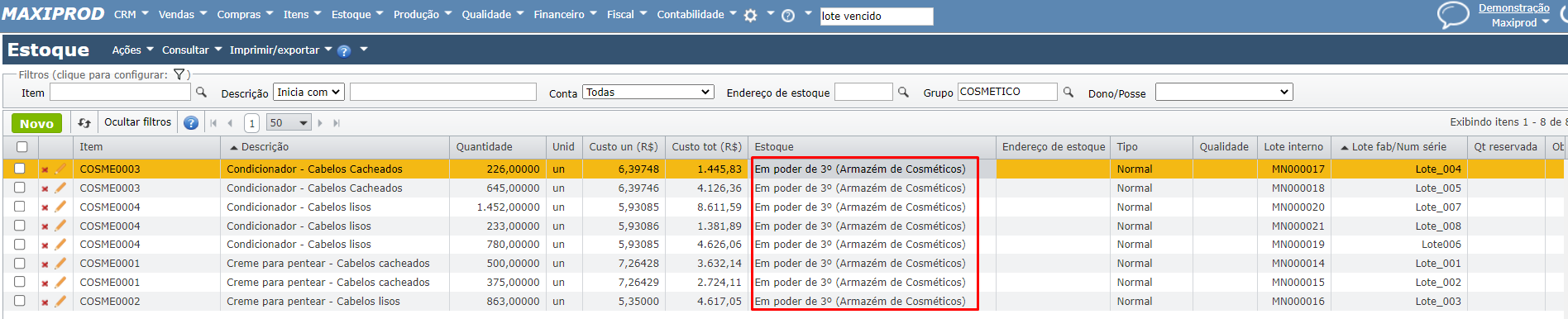Check the box for row Lote006

coord(20,244)
